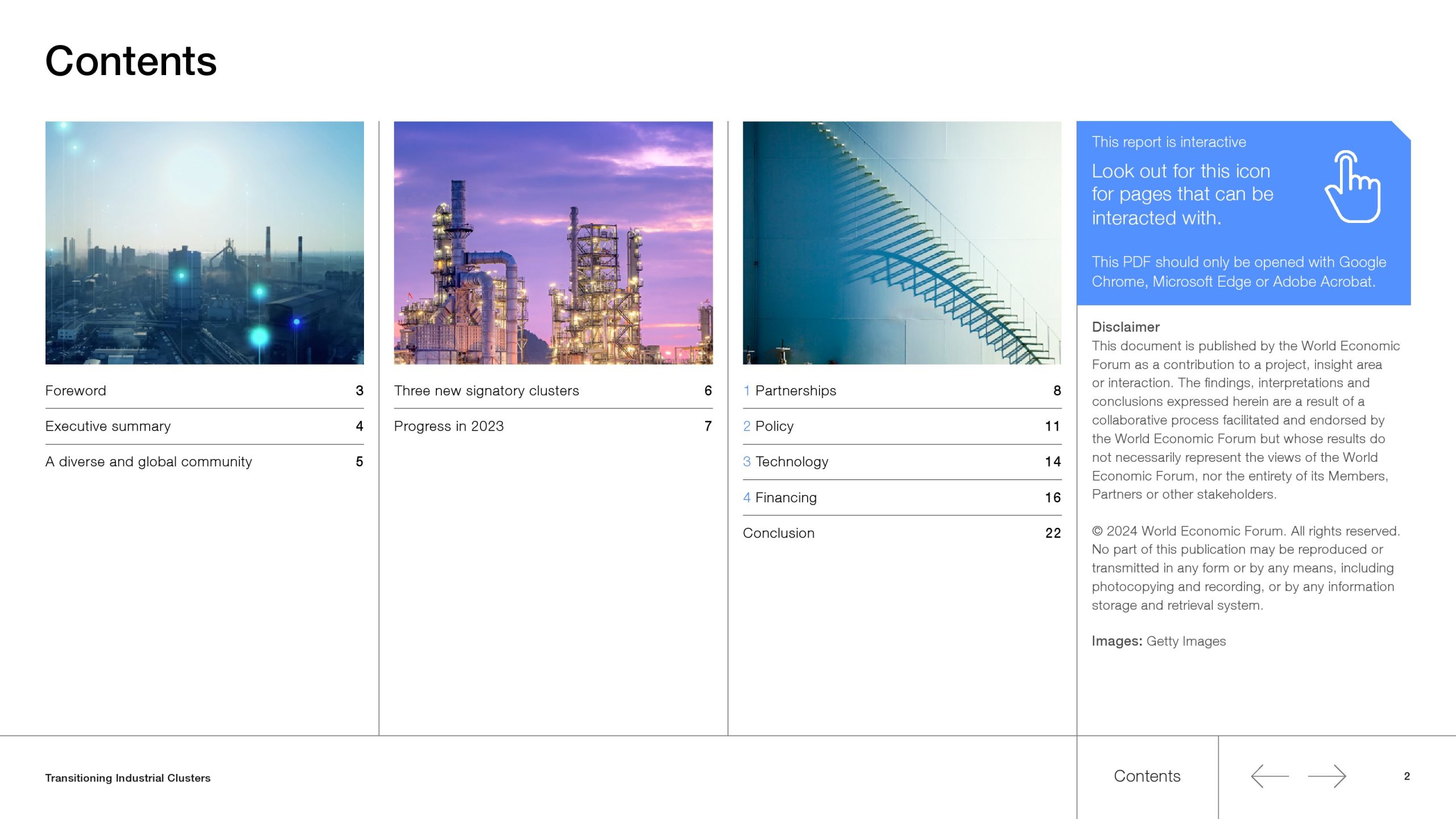Jump to A diverse and global community
The image size is (1456, 819).
click(148, 462)
